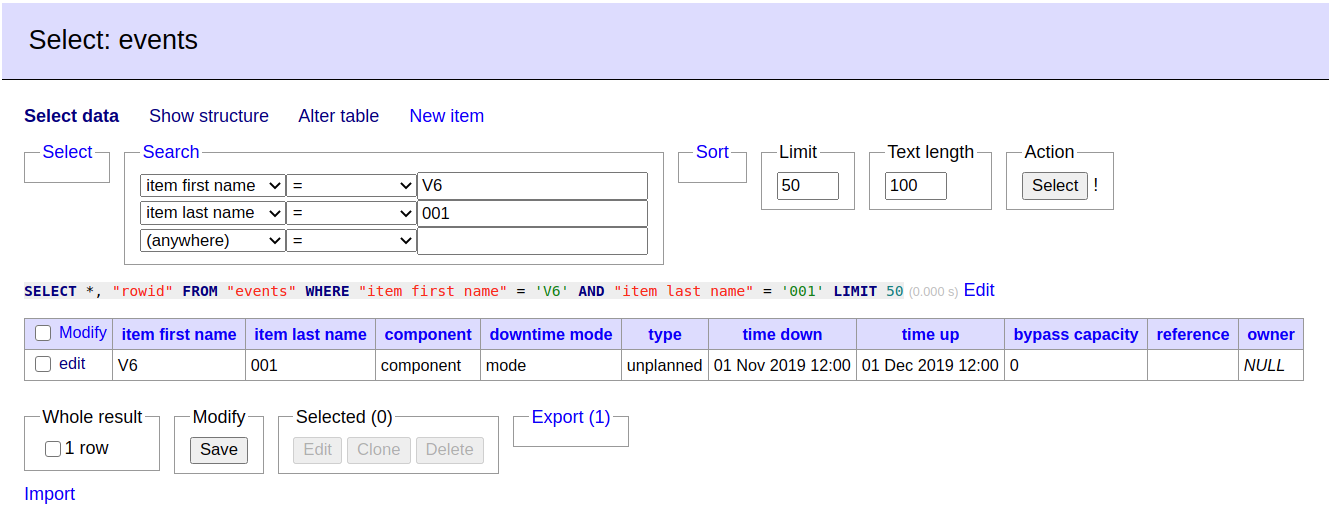The image size is (1333, 507).
Task: Toggle the select-all checkbox in Modify header
Action: 43,334
